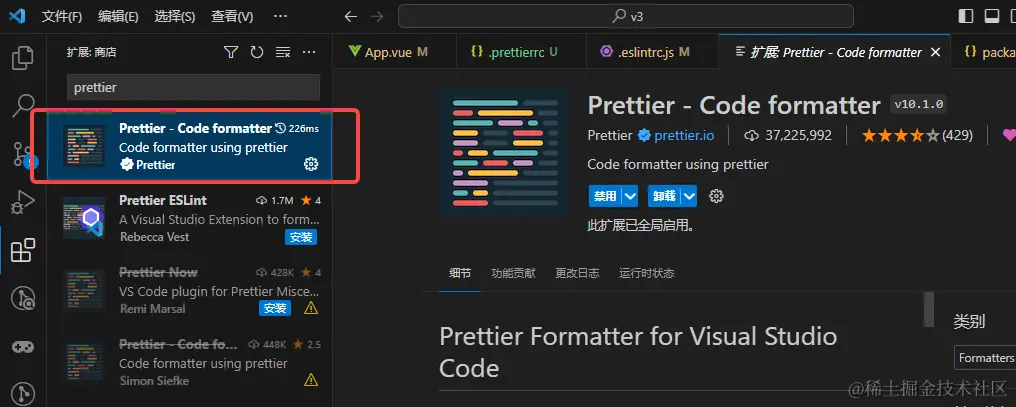
Task: Click the pink heart sponsor icon
Action: click(x=1008, y=135)
